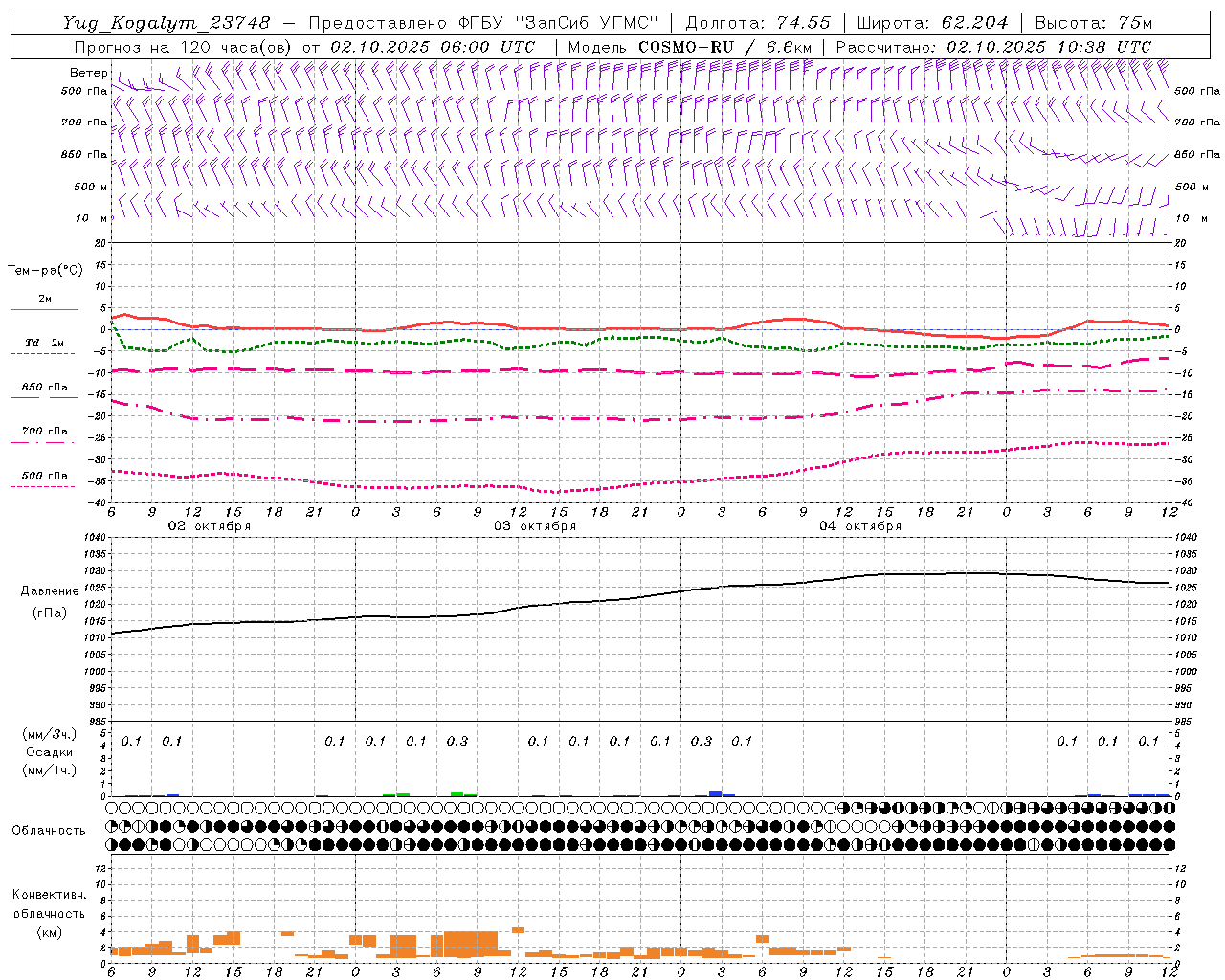Click the Рассчитано: 02.10.2025 10:38 UTC text
This screenshot has height=980, width=1225.
point(993,47)
